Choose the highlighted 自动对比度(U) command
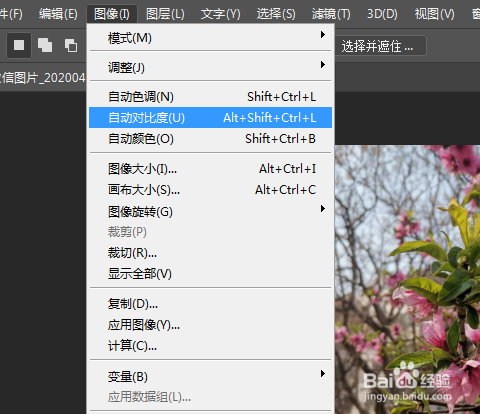The image size is (480, 414). (x=210, y=117)
